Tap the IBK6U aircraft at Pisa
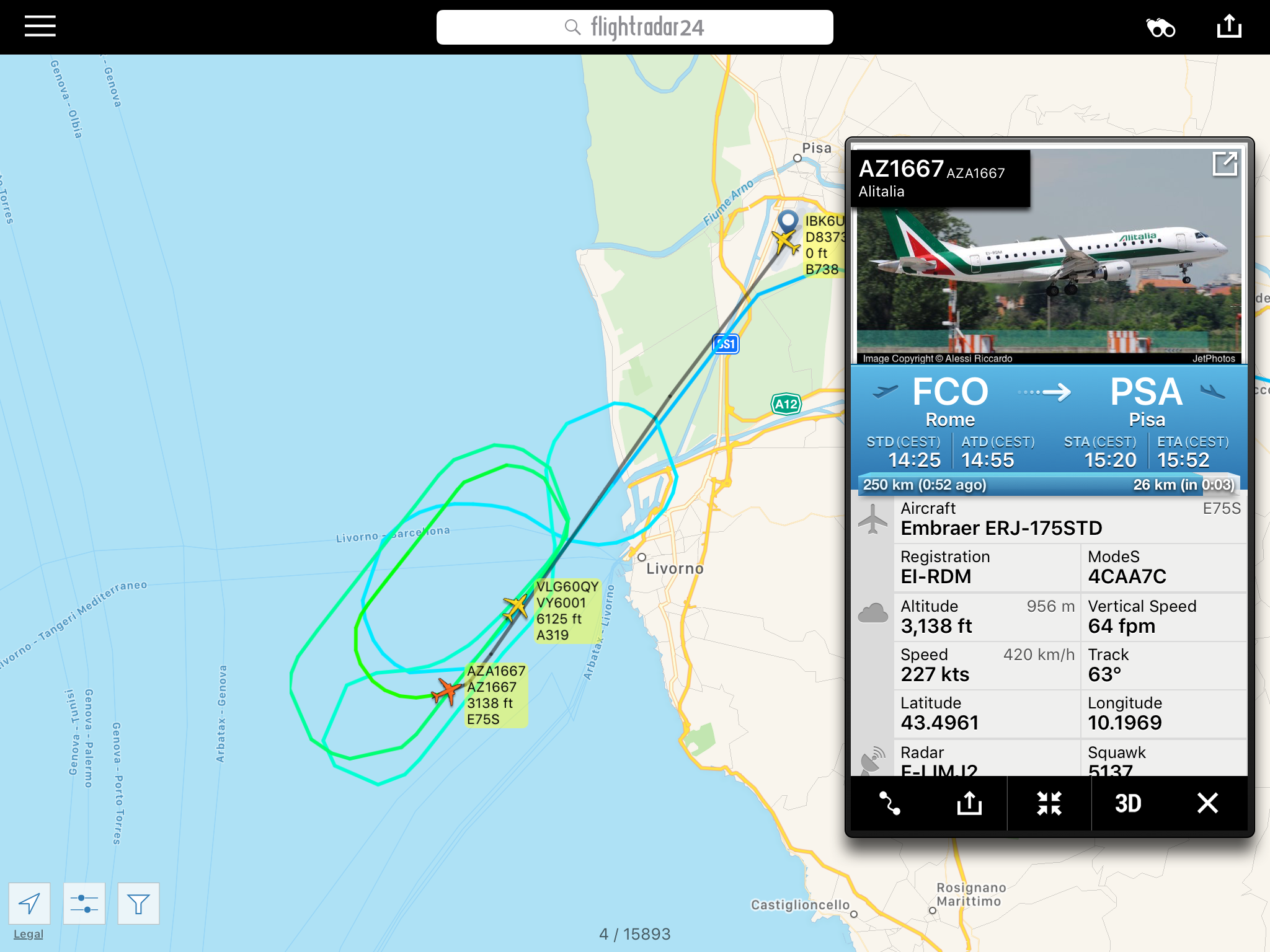The height and width of the screenshot is (952, 1270). [x=786, y=241]
